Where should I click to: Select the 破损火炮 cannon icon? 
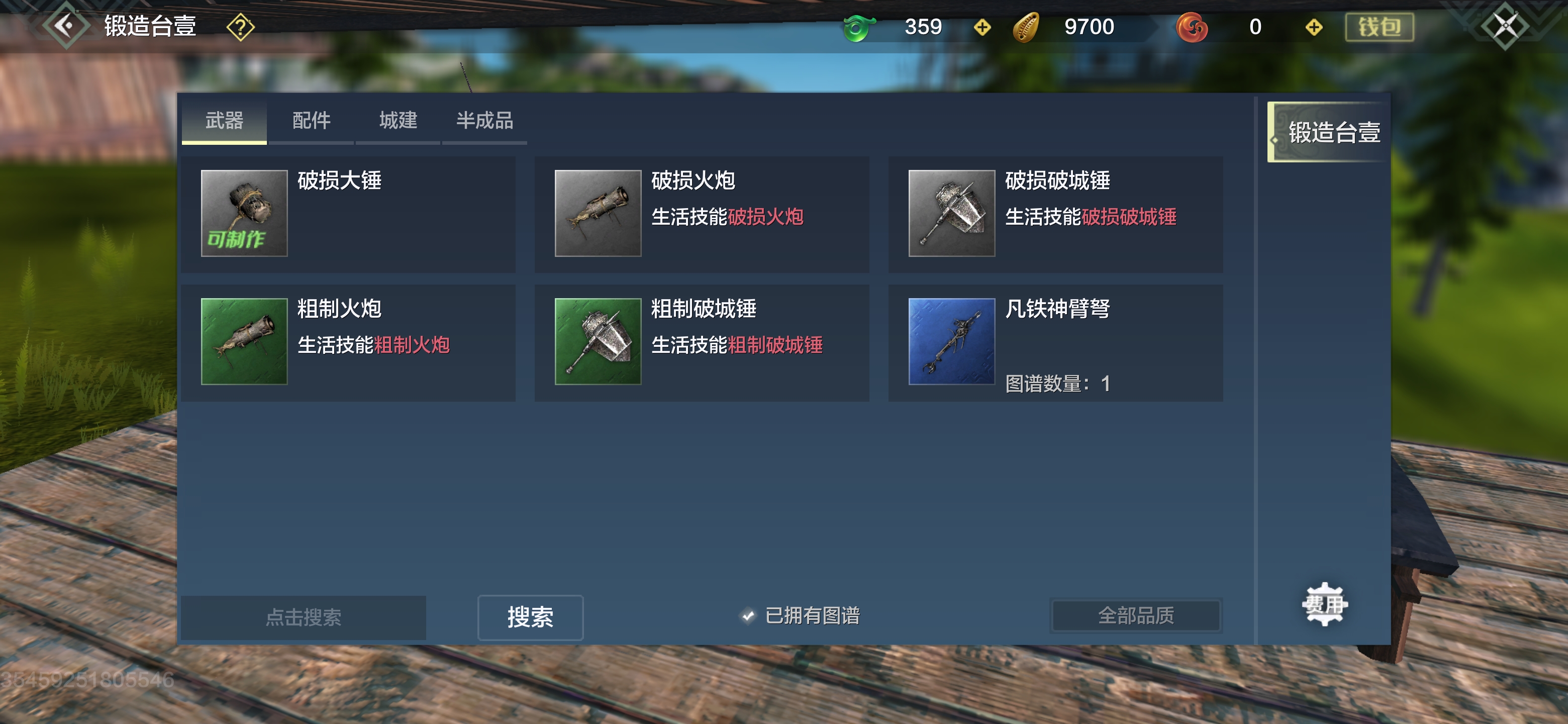pos(598,213)
